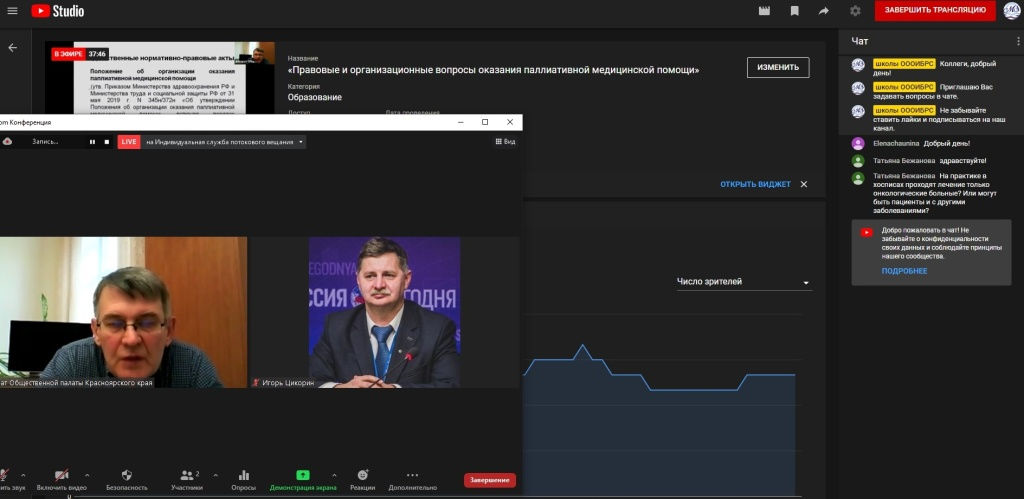Stop the Zoom recording
Screen dimensions: 1024x499
tap(106, 142)
